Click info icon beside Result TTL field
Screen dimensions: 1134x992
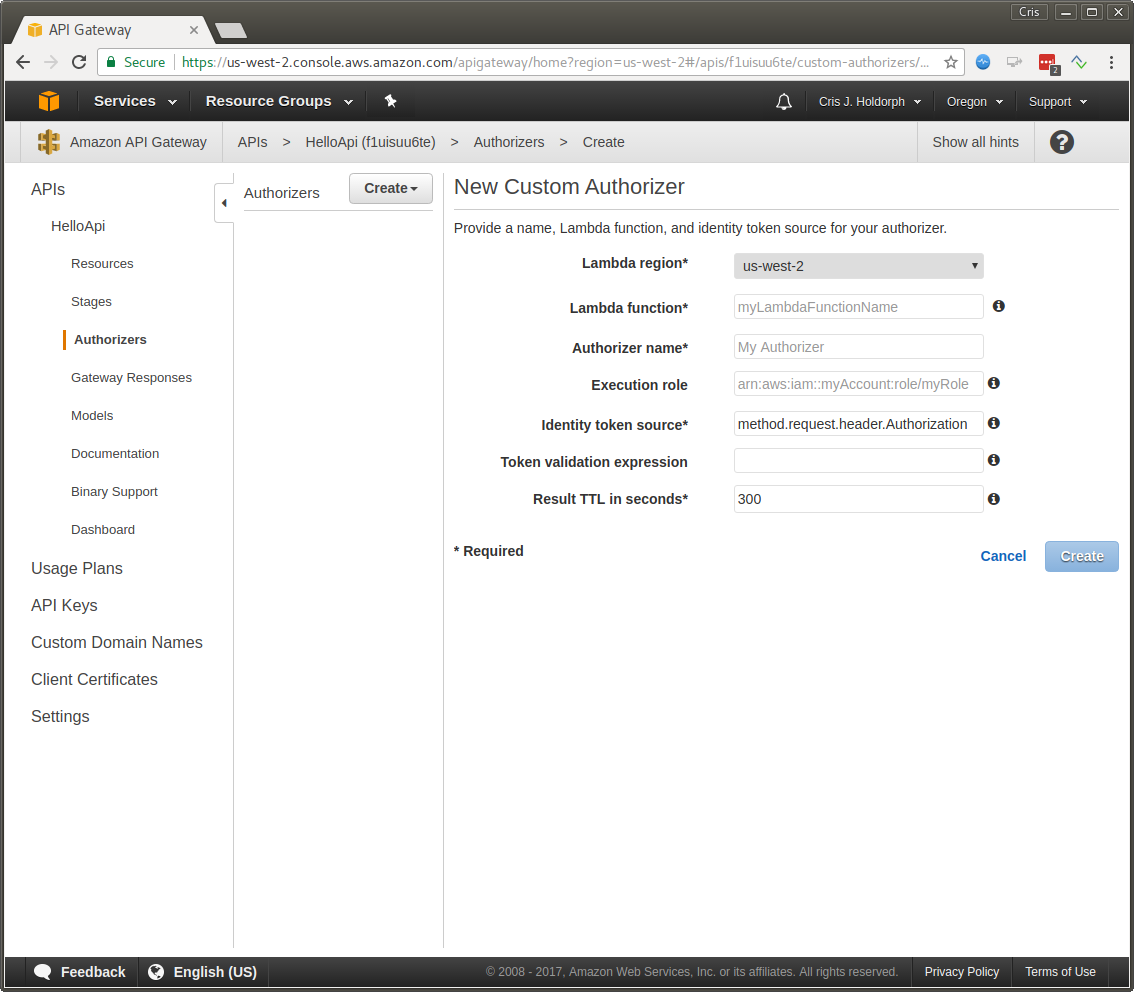994,498
